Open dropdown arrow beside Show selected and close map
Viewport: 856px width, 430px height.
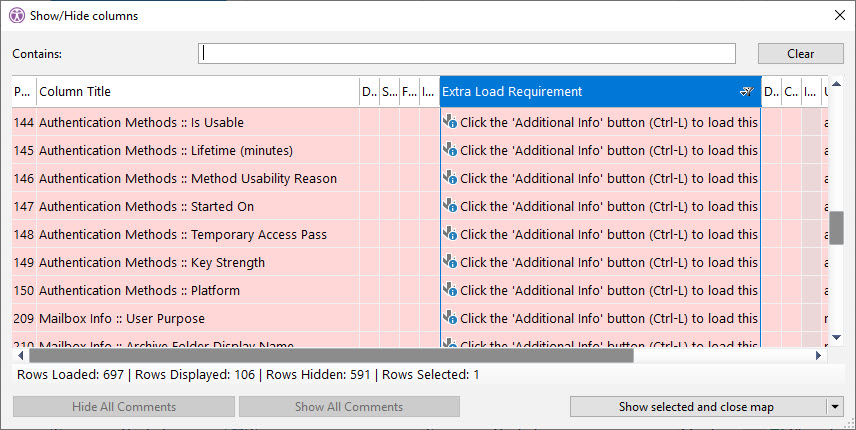[835, 407]
